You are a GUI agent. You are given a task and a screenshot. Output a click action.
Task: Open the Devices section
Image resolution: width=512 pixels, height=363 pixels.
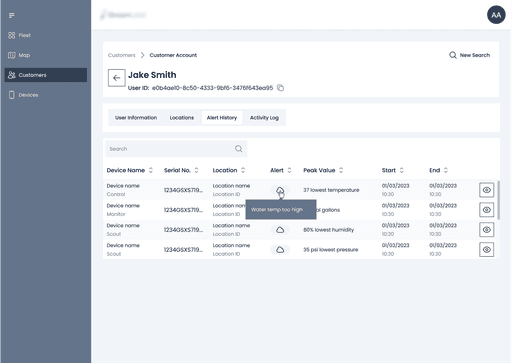(x=46, y=95)
